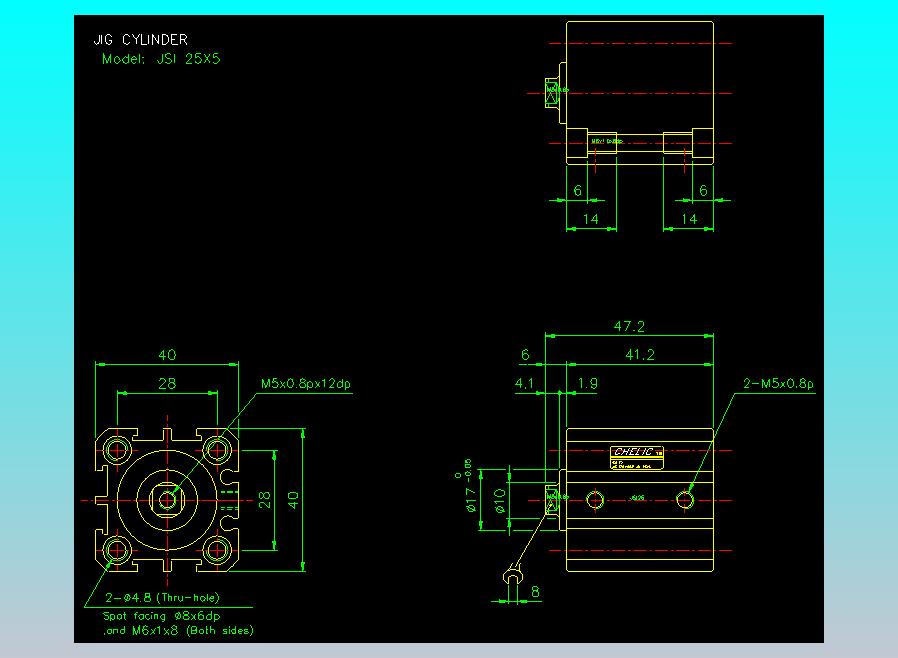The height and width of the screenshot is (658, 898).
Task: Click the rotated vertical "28" hole-spacing dimension
Action: click(264, 500)
